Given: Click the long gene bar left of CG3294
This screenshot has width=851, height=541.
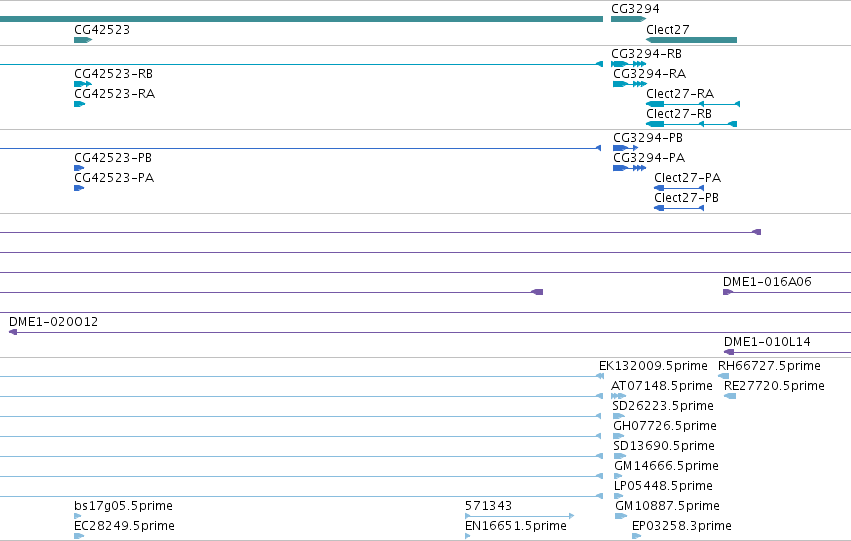Looking at the screenshot, I should pyautogui.click(x=301, y=19).
